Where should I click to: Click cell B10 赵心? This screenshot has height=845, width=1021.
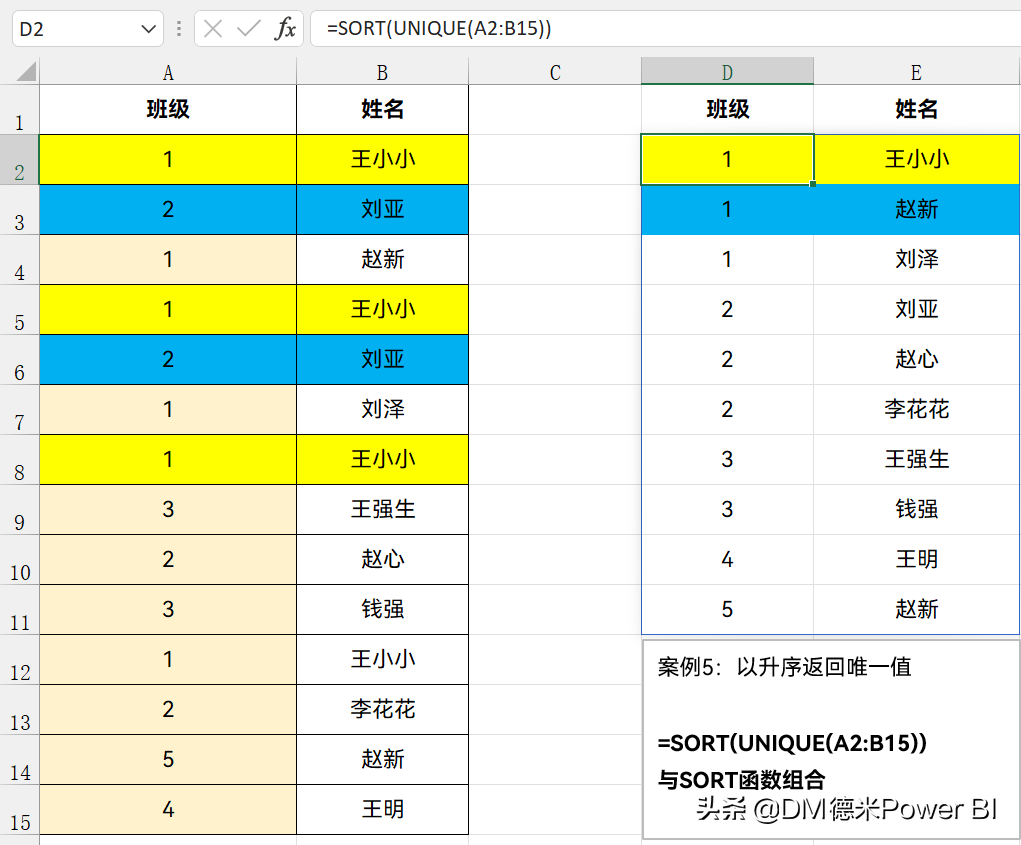(382, 560)
